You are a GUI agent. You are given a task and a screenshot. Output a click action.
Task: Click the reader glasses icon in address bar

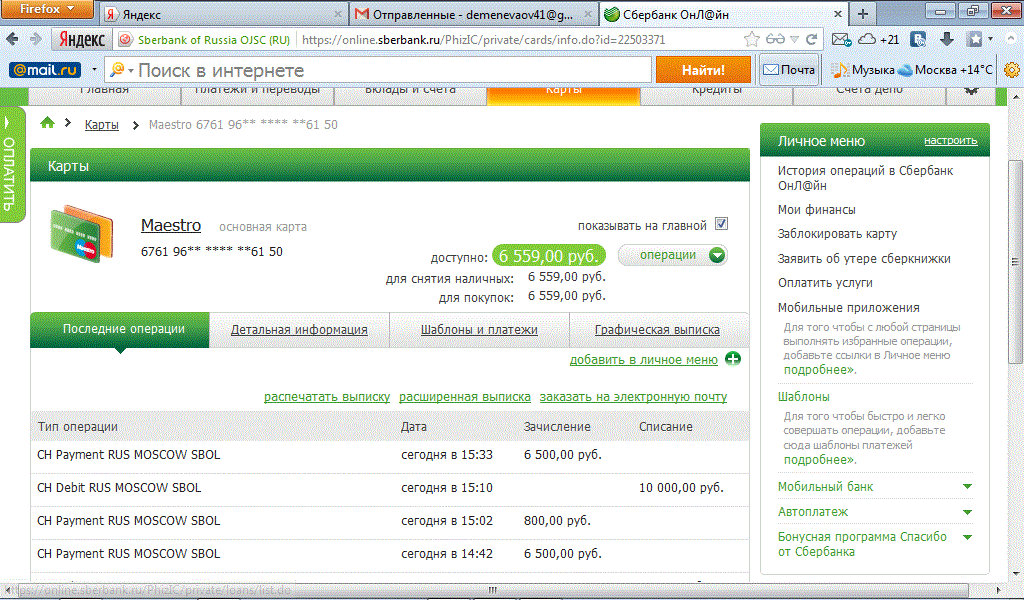[775, 39]
